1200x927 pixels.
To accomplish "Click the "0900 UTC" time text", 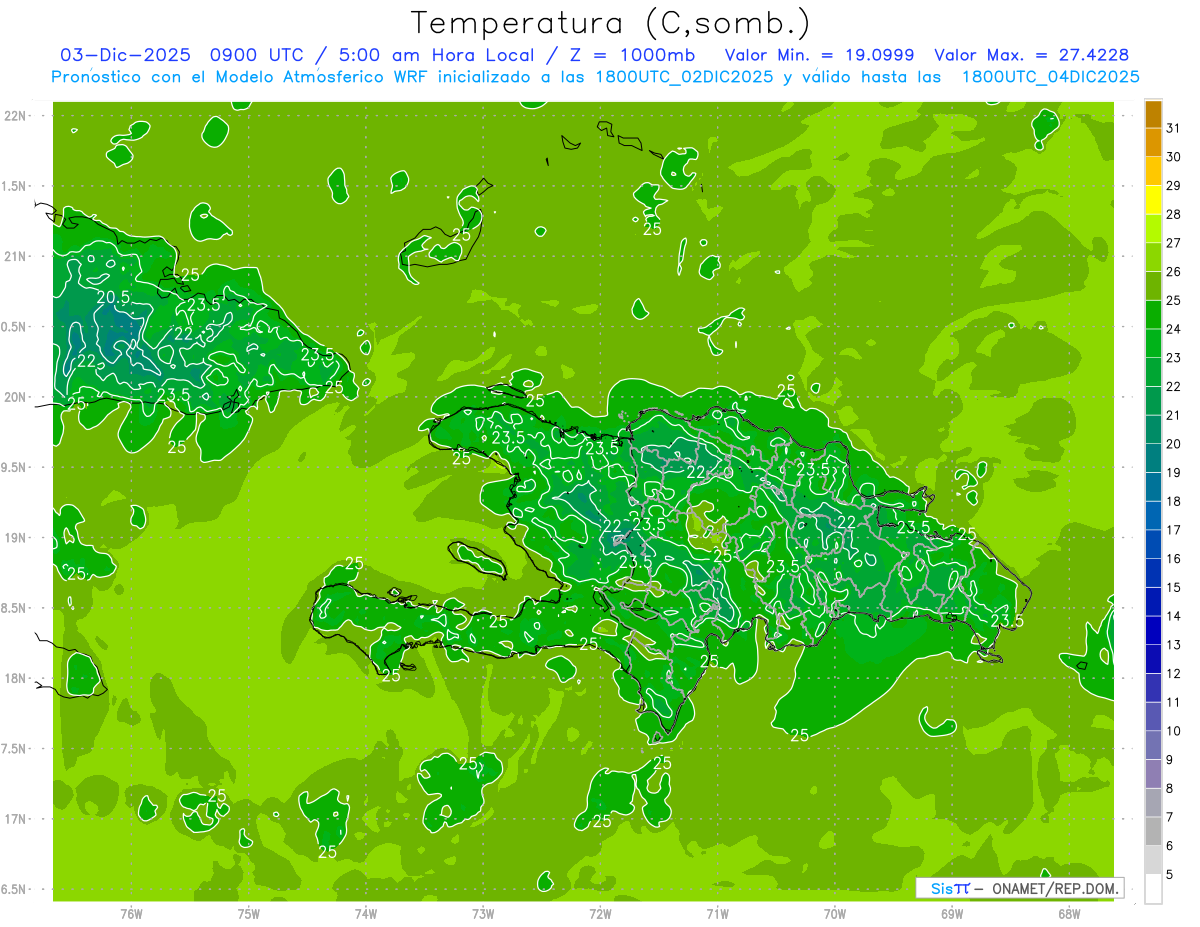I will (x=257, y=55).
